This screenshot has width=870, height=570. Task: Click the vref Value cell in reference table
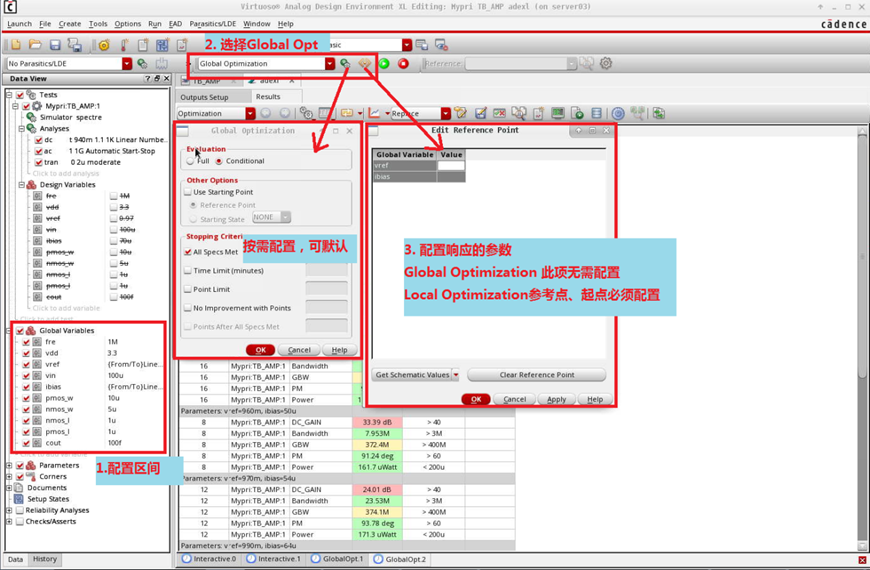click(x=451, y=165)
